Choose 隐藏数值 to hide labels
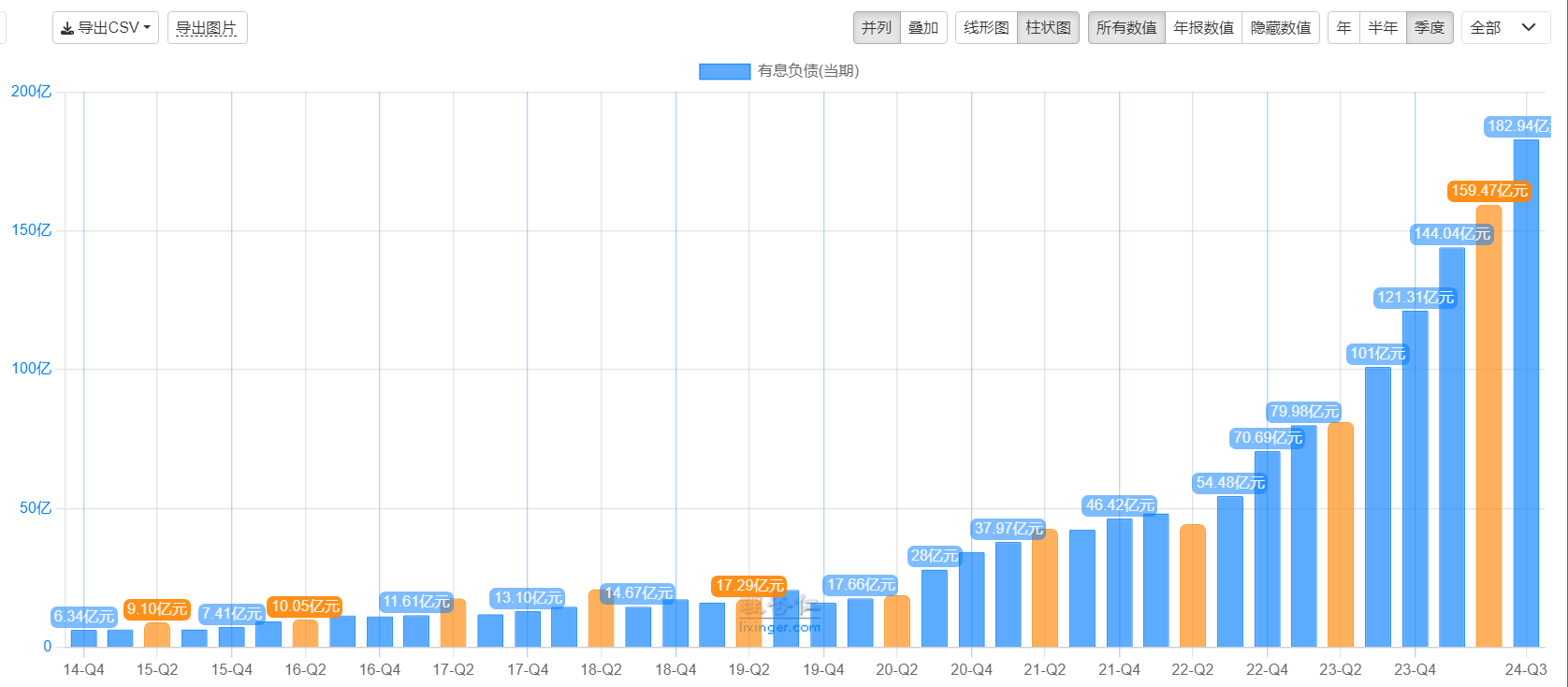The width and height of the screenshot is (1568, 687). click(1281, 28)
